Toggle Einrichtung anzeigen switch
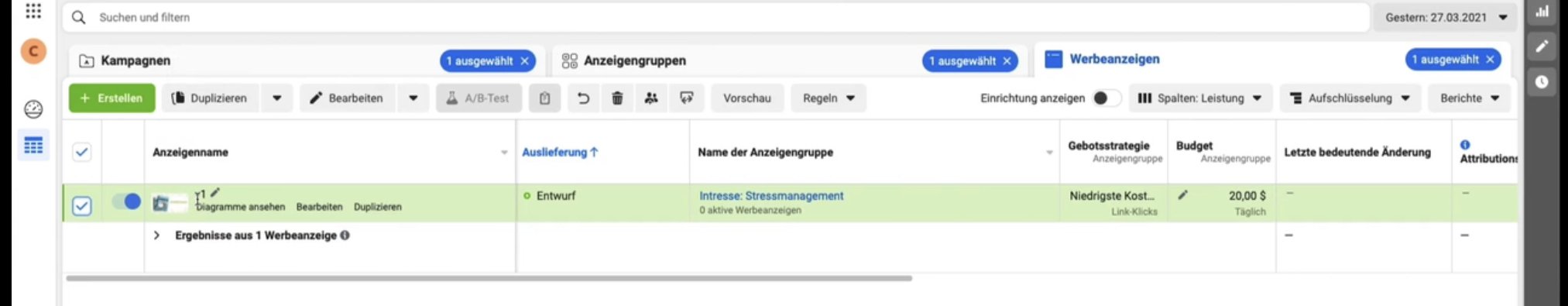 click(x=1106, y=98)
